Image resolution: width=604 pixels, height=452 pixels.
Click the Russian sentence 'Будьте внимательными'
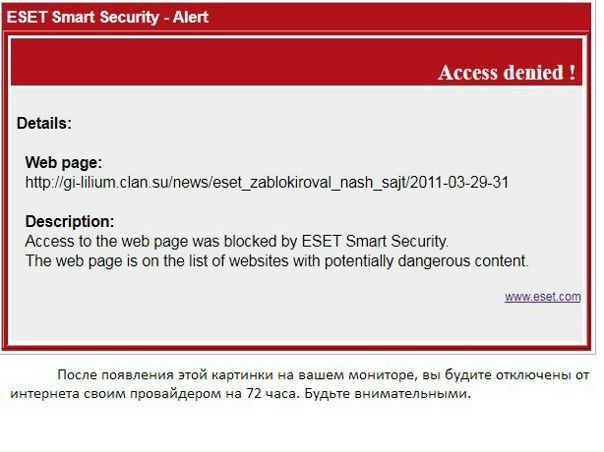(x=398, y=393)
